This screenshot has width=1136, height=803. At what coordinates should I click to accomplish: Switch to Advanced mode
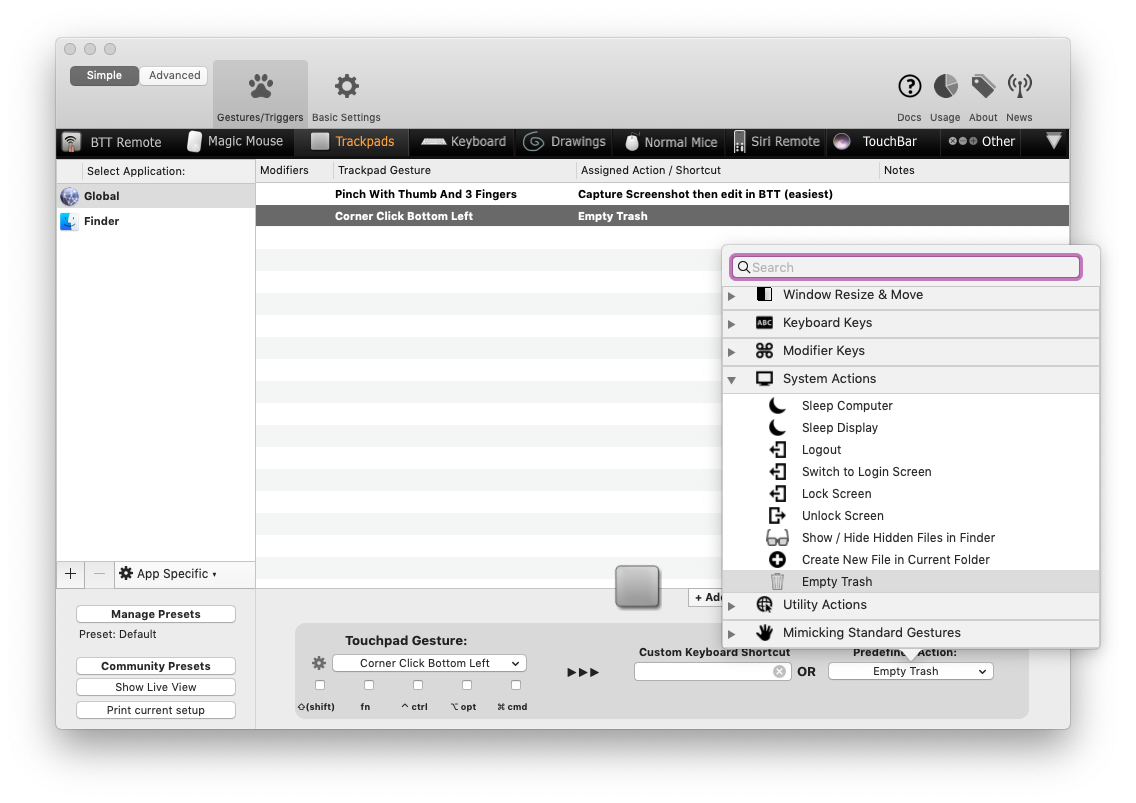[x=174, y=75]
